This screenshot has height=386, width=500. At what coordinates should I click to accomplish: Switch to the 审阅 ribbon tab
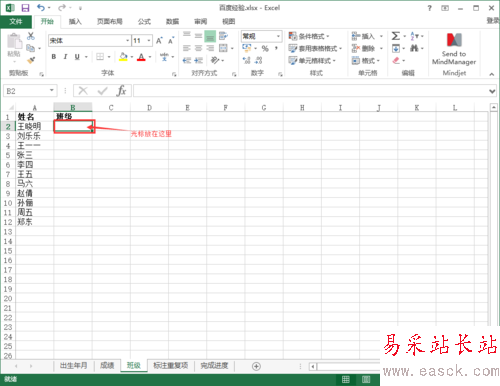coord(201,22)
